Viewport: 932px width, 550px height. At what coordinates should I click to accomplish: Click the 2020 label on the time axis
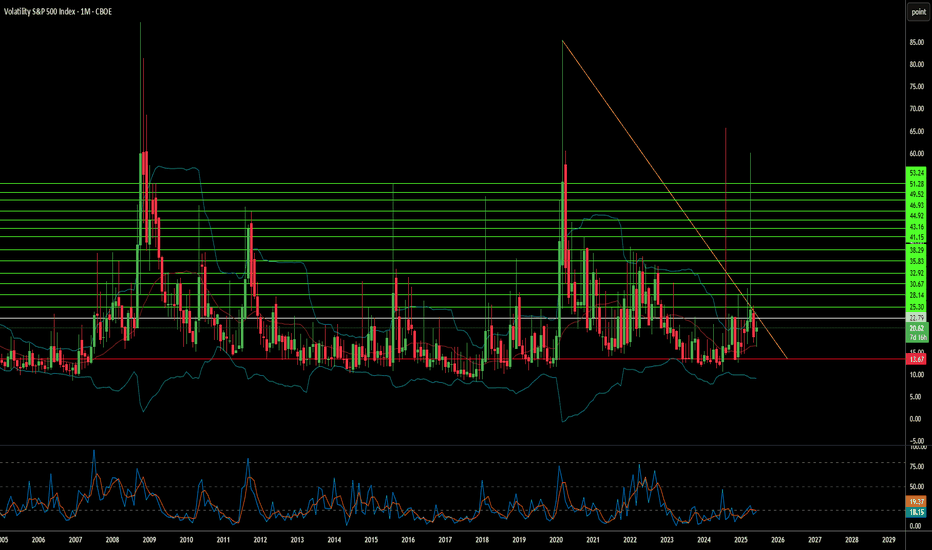click(556, 540)
